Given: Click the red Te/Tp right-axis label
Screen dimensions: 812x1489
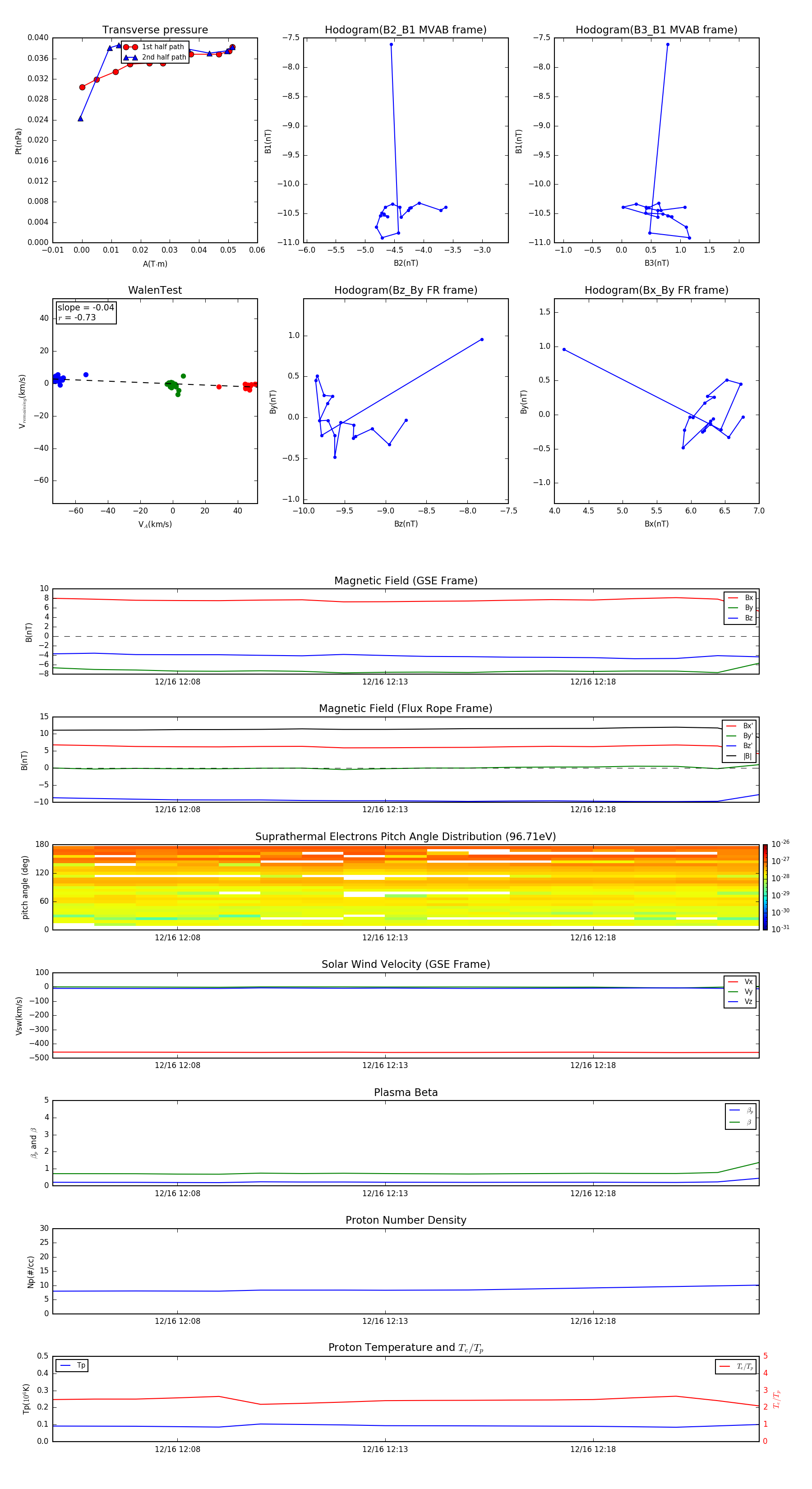Looking at the screenshot, I should tap(777, 1399).
